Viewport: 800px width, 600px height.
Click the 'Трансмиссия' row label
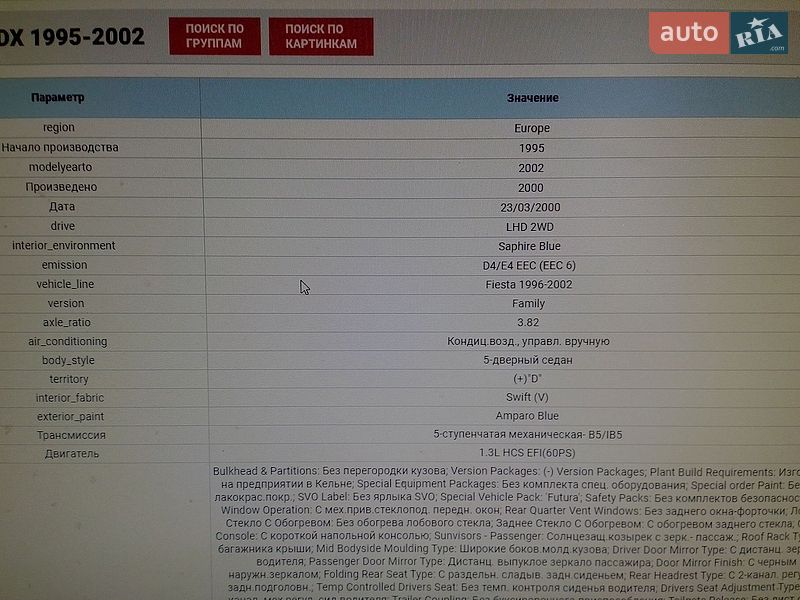coord(71,436)
